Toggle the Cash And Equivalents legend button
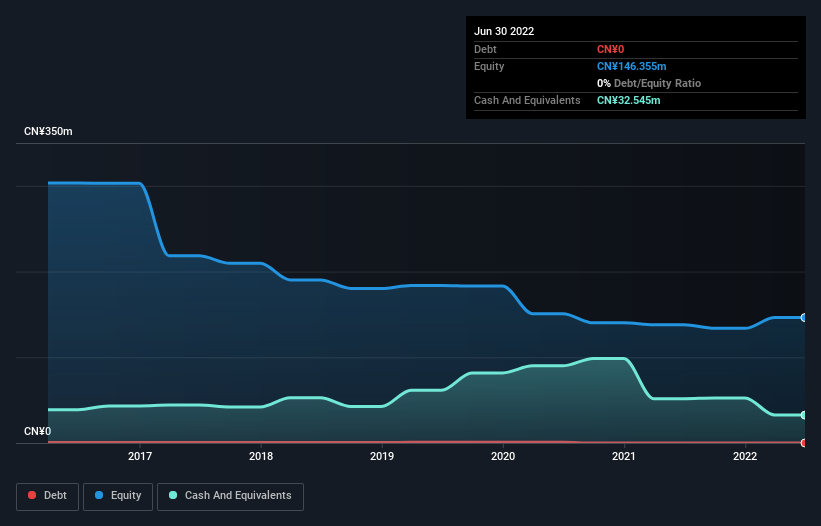821x526 pixels. coord(230,496)
